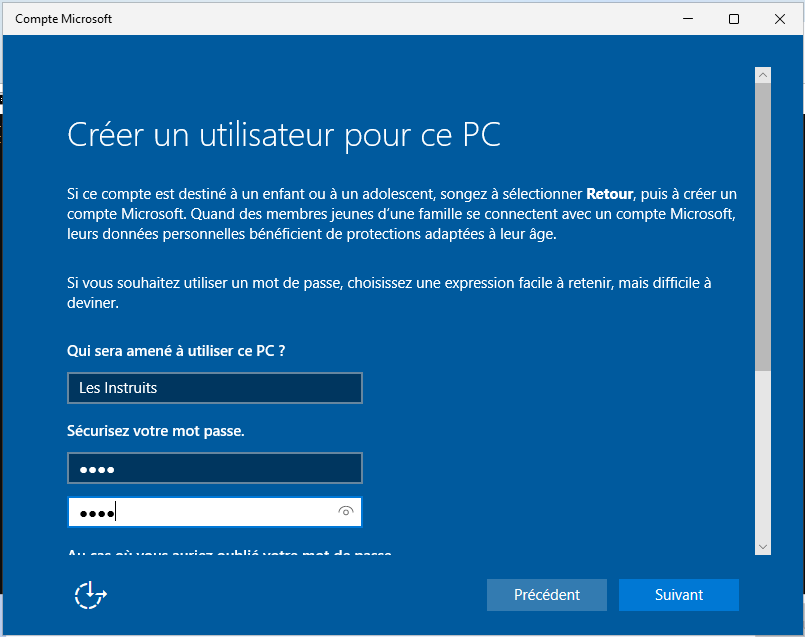Click the first password entry field
Screen dimensions: 805x637
(214, 468)
